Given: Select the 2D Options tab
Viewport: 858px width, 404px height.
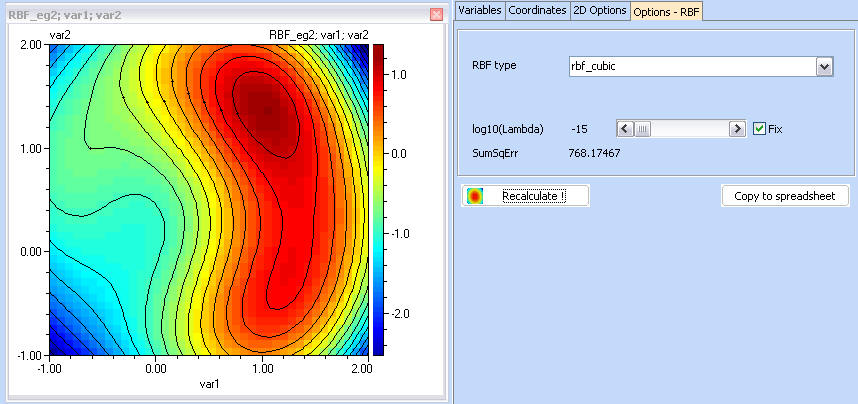Looking at the screenshot, I should point(599,10).
